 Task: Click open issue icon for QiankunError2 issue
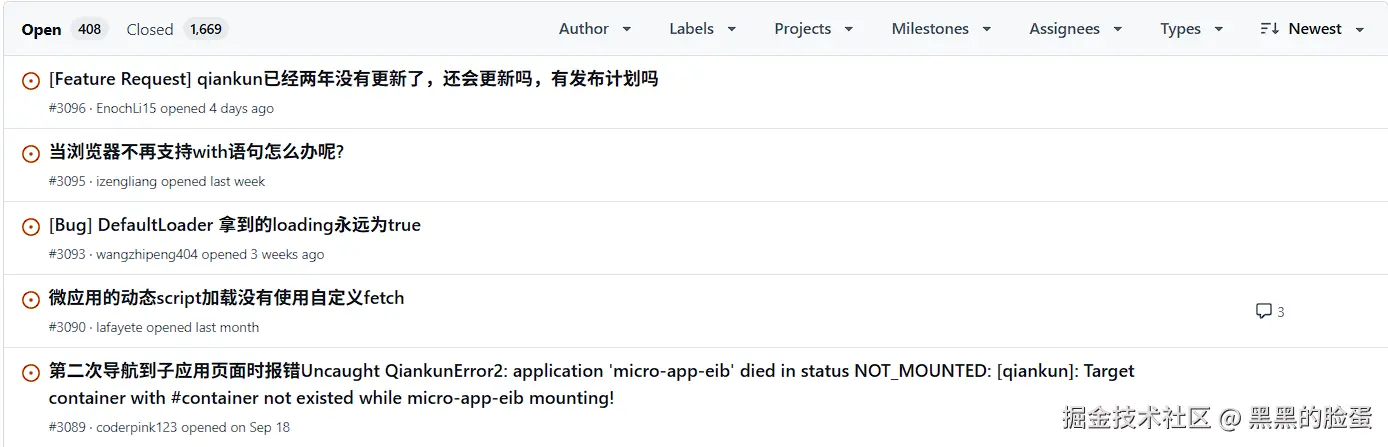click(x=31, y=373)
